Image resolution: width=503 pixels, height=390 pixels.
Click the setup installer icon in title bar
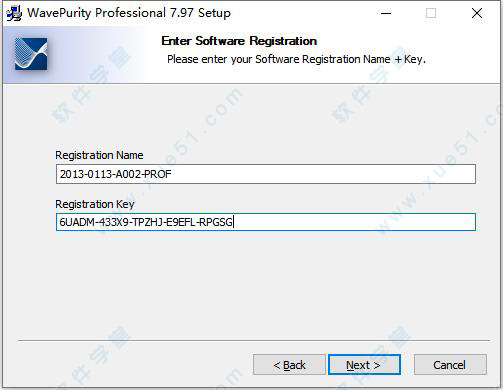[x=14, y=13]
